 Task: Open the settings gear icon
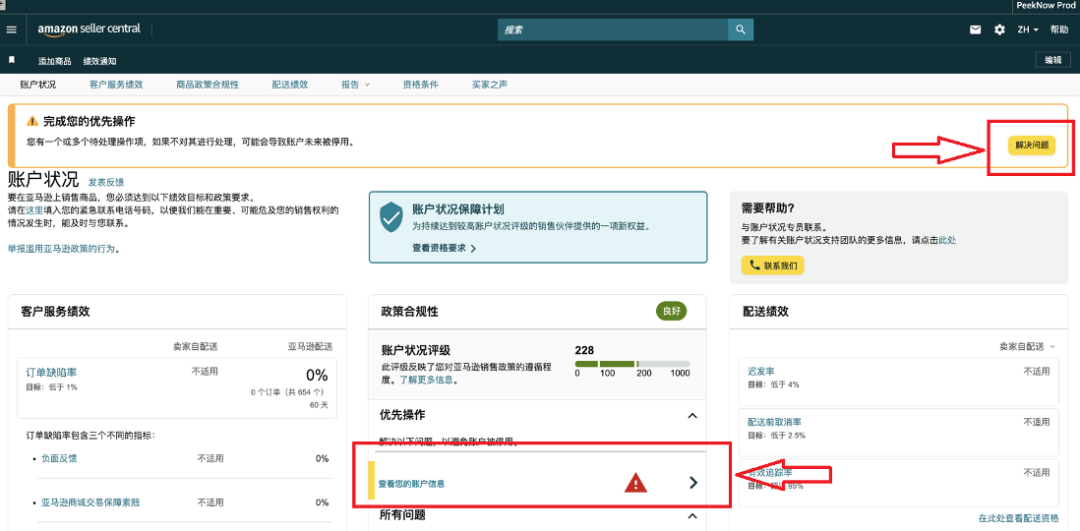999,30
